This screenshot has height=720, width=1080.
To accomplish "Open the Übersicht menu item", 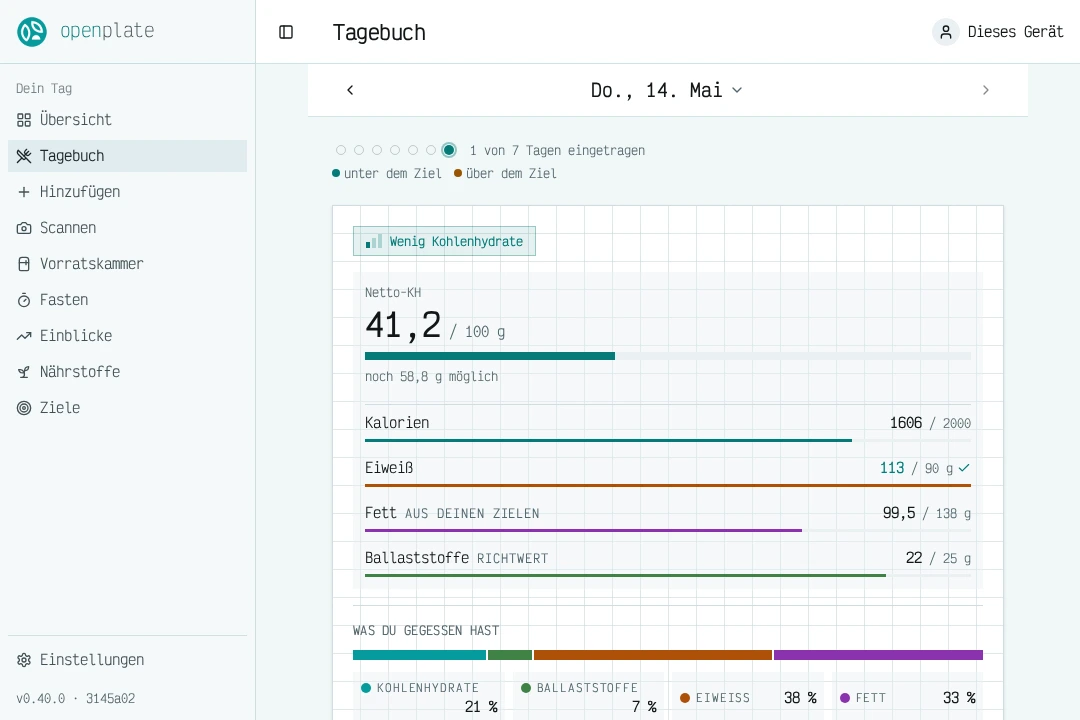I will click(x=127, y=120).
